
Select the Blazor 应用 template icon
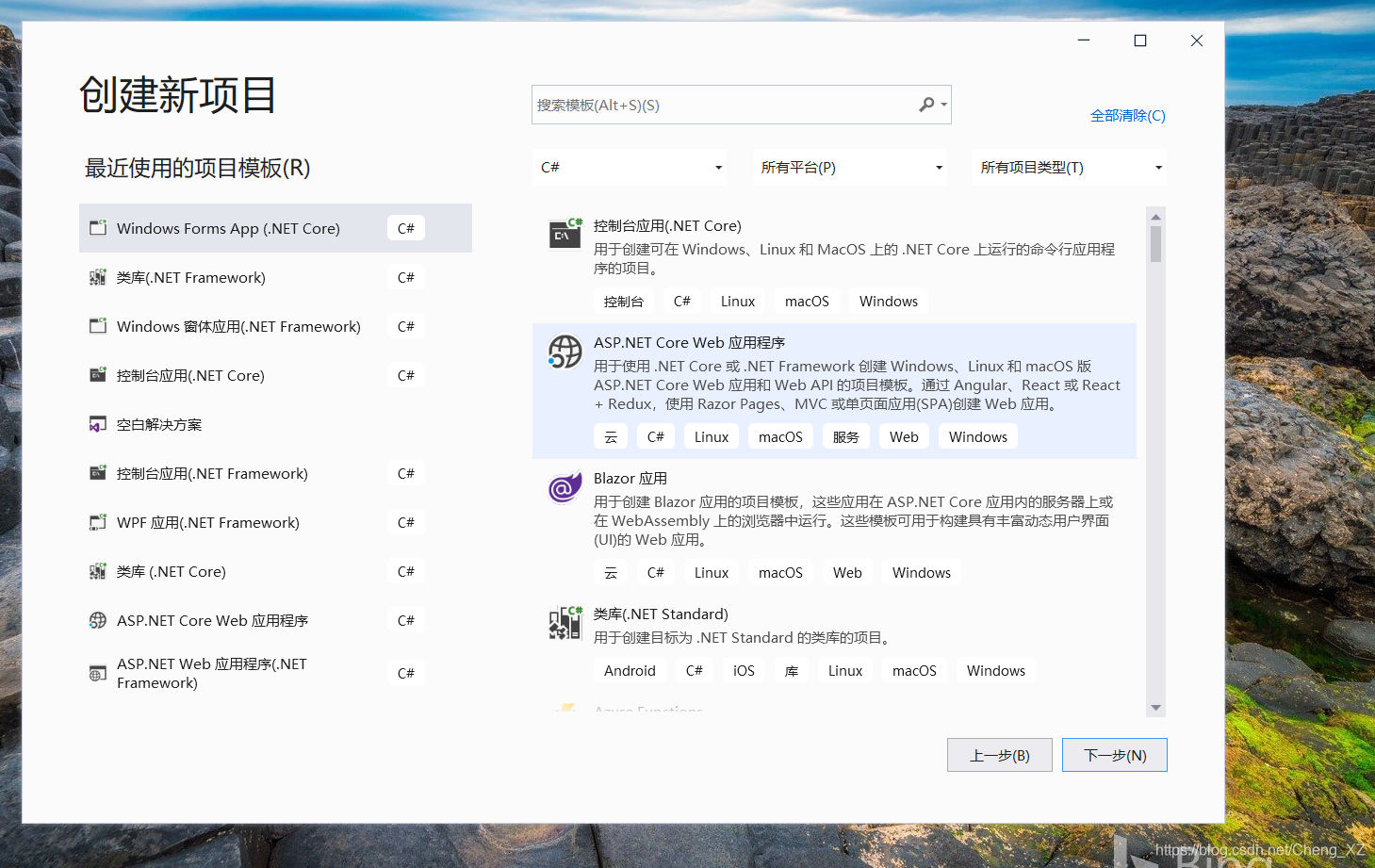tap(564, 487)
